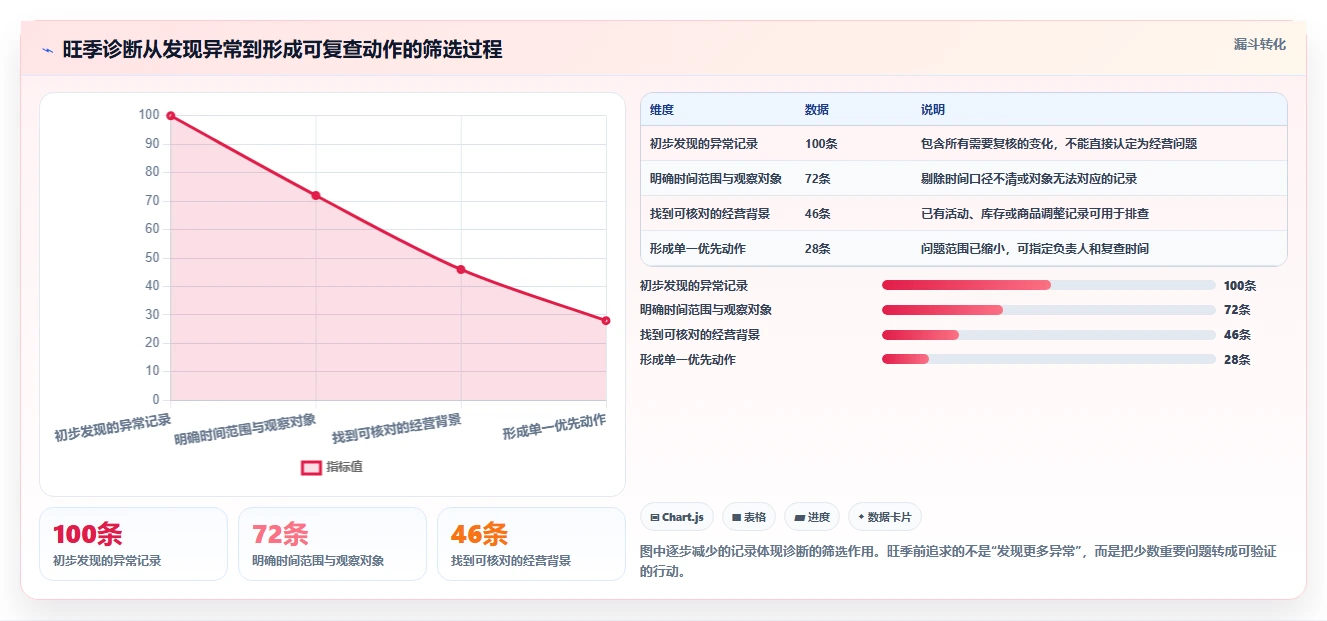Screen dimensions: 1327x621
Task: Click table value 28条
Action: click(x=818, y=249)
